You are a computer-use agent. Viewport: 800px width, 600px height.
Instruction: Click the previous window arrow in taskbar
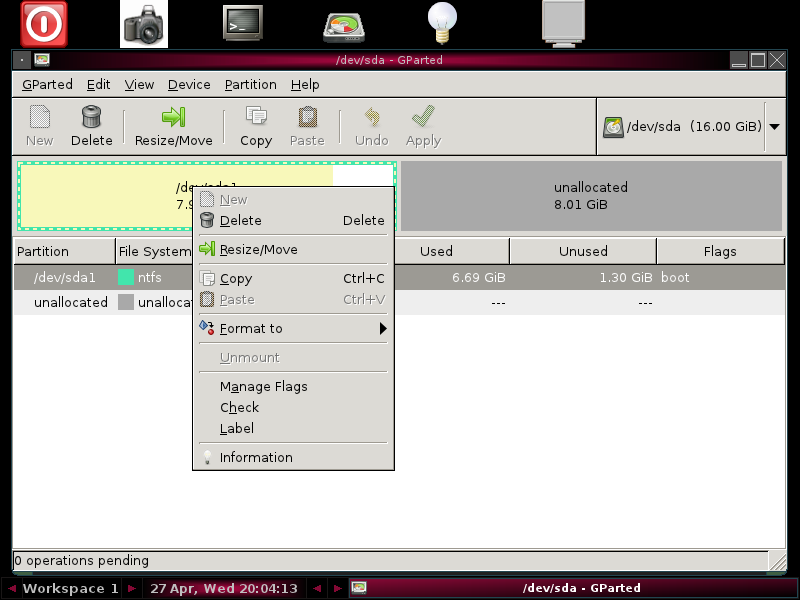pos(317,588)
